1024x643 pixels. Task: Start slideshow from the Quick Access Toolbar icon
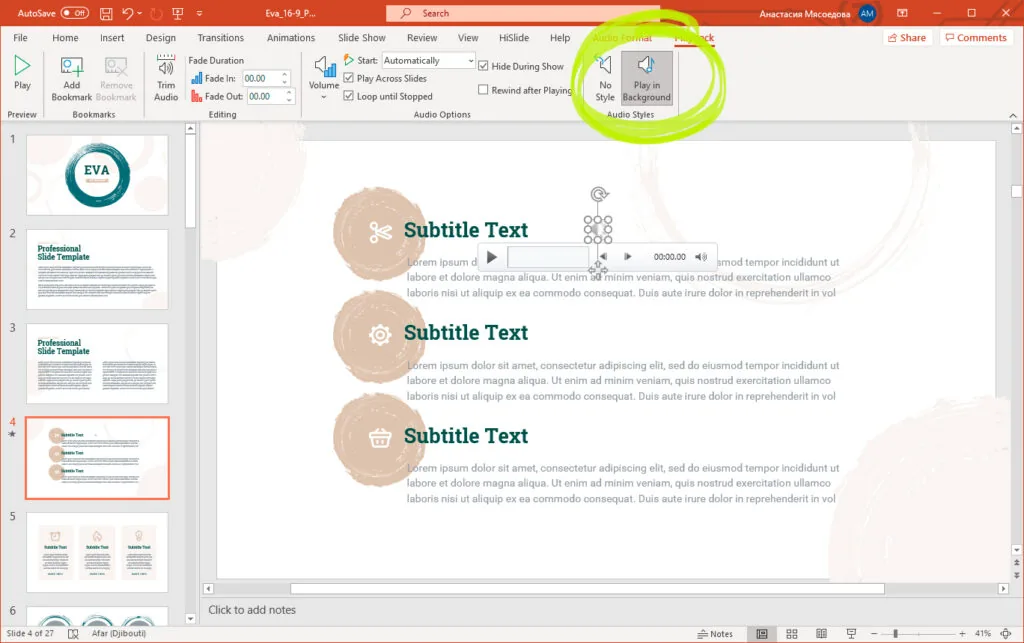click(177, 13)
